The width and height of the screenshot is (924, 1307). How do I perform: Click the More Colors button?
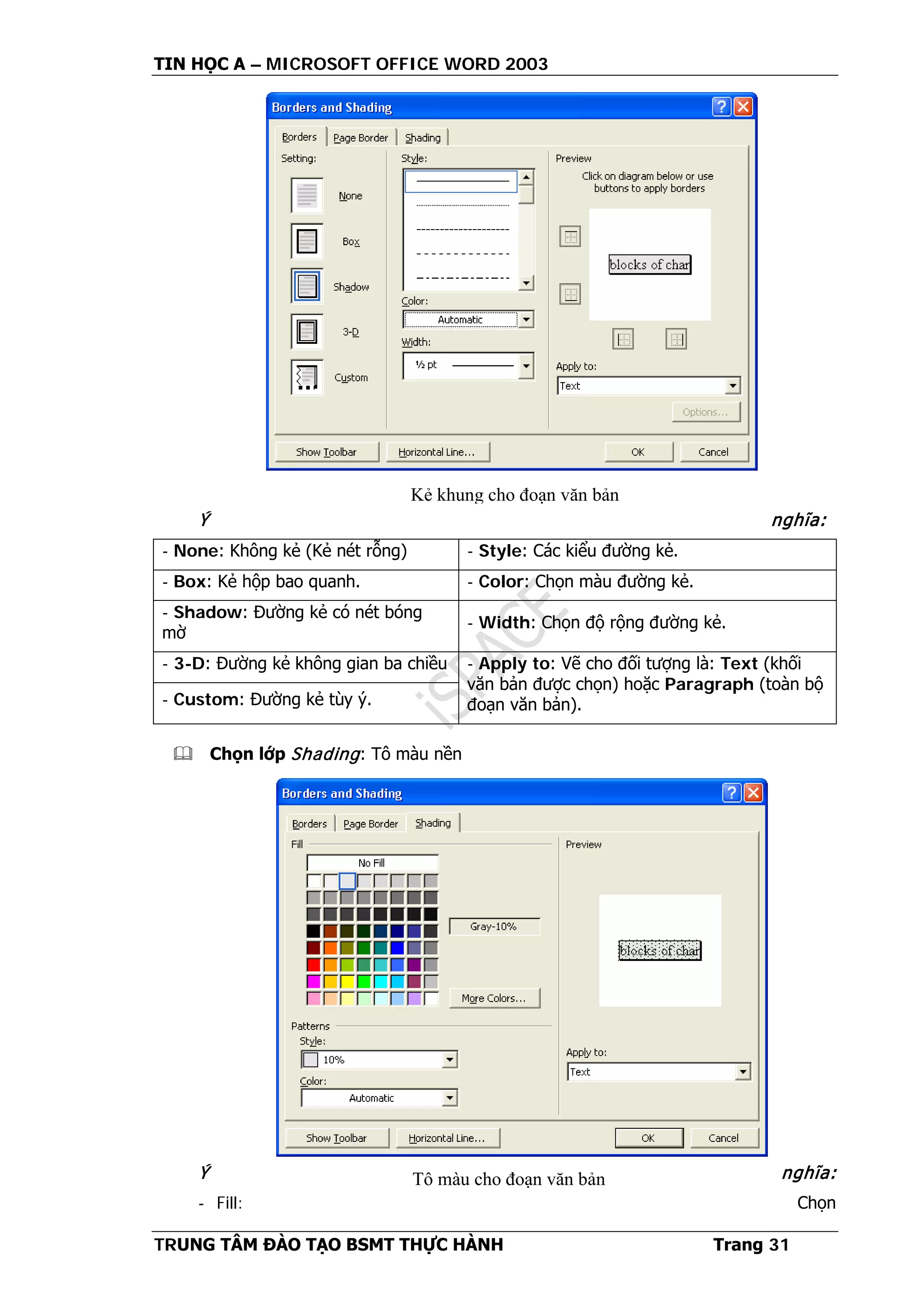[x=494, y=998]
